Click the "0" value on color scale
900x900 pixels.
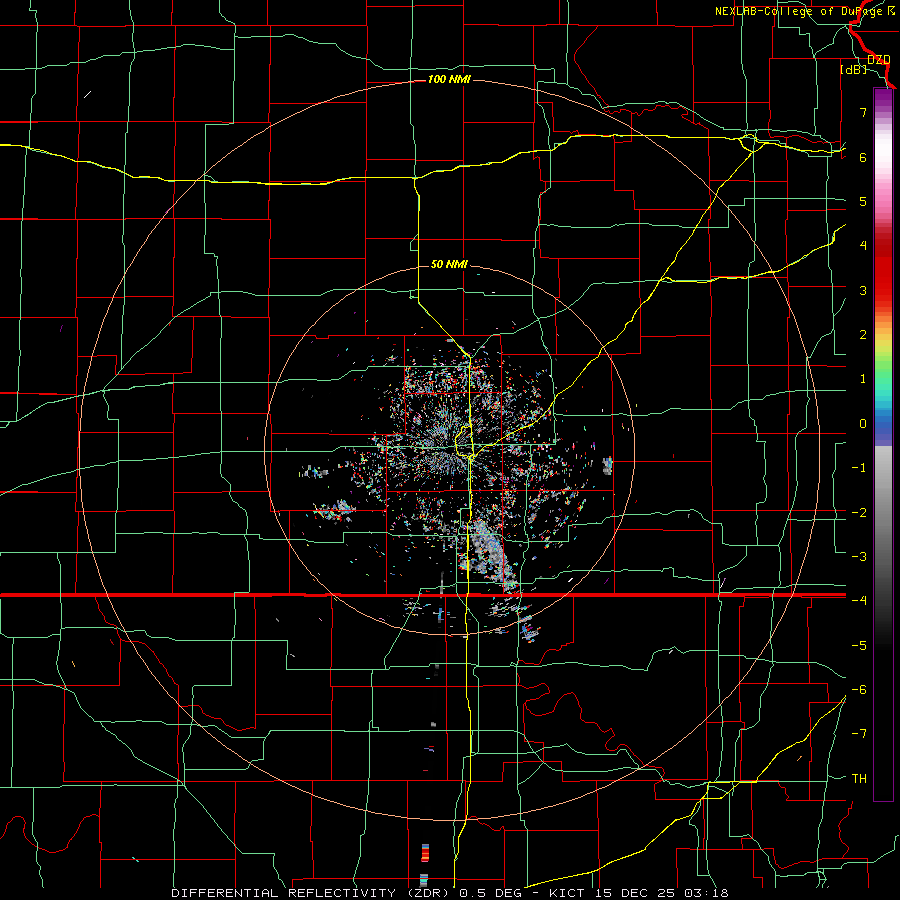coord(863,424)
